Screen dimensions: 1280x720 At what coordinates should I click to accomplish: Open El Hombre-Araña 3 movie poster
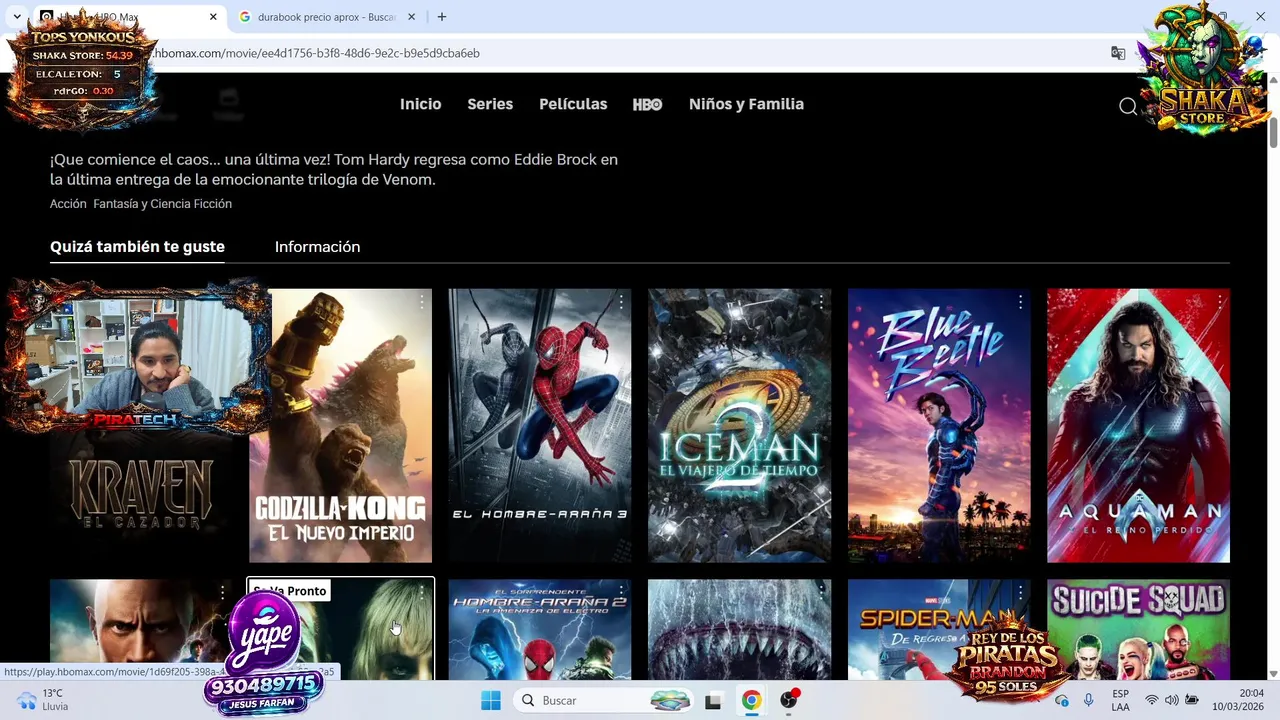click(539, 426)
